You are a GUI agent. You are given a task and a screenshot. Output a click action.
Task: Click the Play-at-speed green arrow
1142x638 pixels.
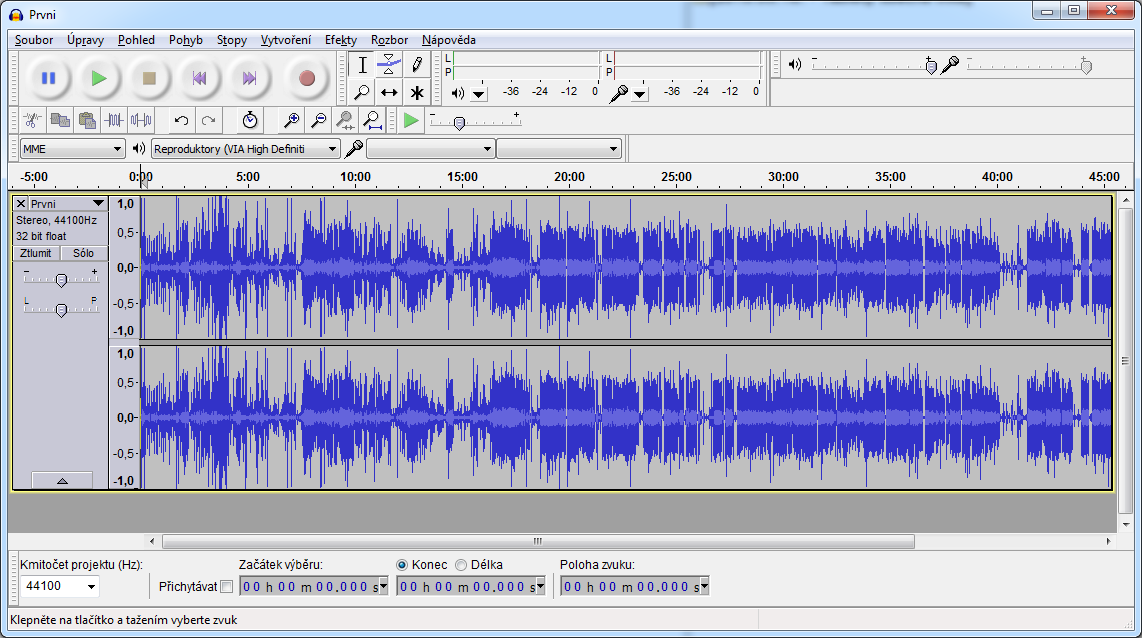(x=411, y=120)
